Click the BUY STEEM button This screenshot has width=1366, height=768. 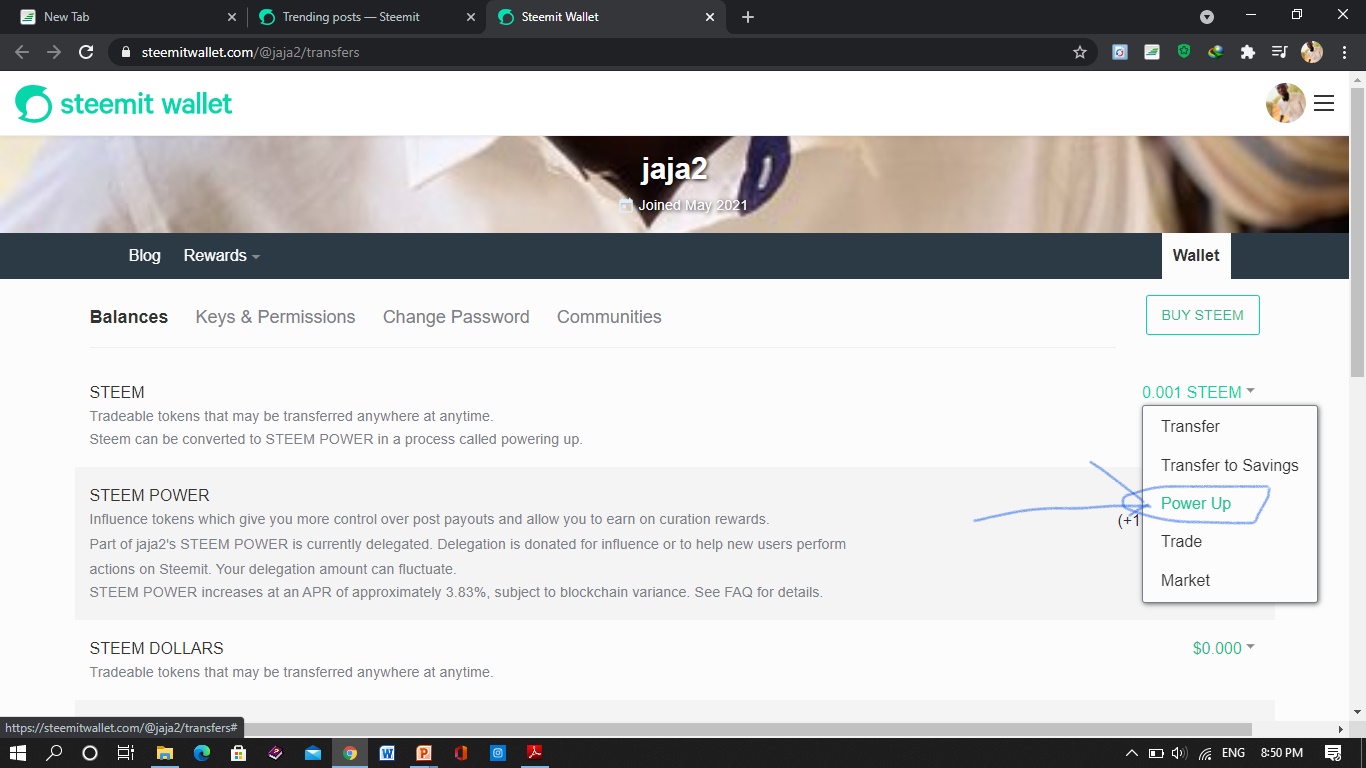click(1202, 314)
